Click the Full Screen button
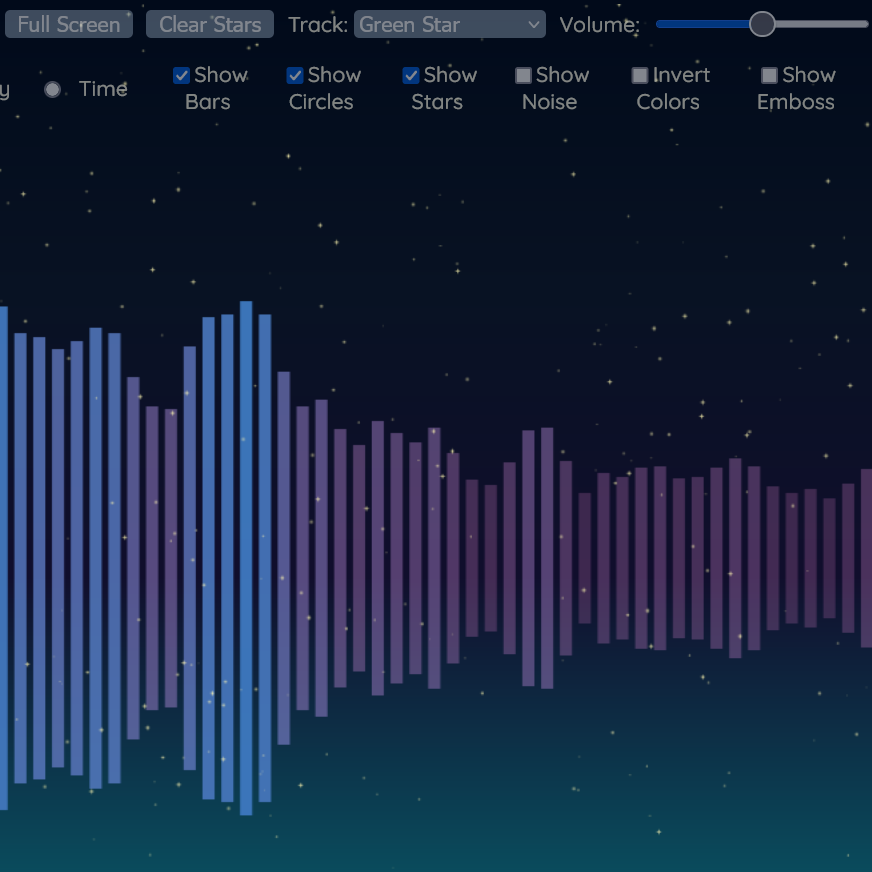Screen dimensions: 872x872 coord(68,24)
